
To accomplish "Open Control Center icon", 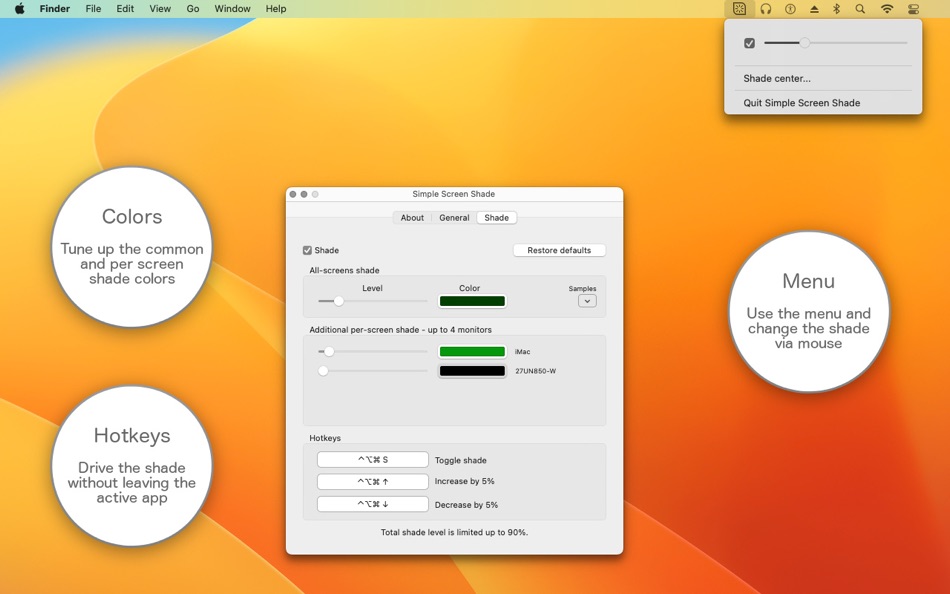I will [914, 8].
